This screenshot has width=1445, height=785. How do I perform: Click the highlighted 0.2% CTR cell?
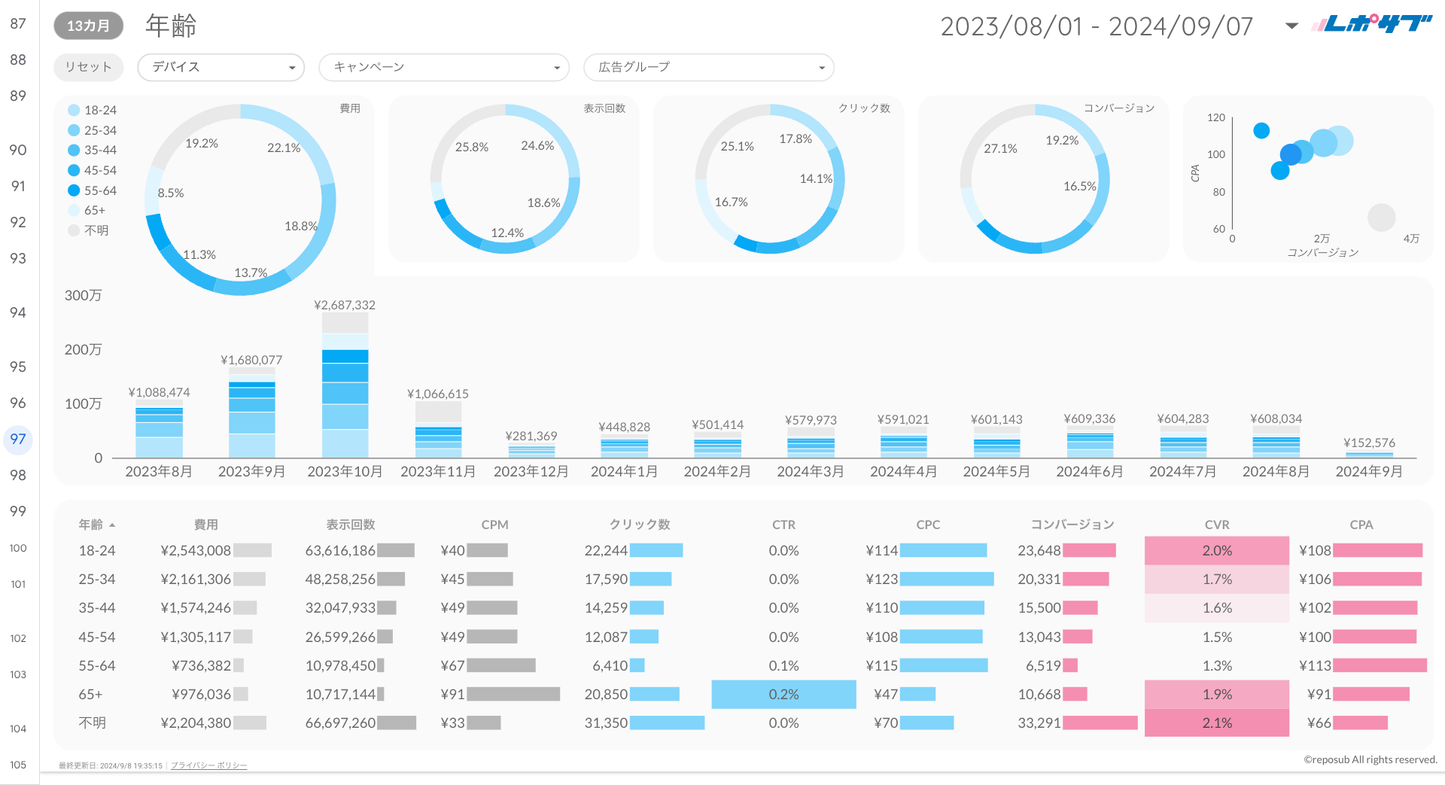tap(783, 694)
